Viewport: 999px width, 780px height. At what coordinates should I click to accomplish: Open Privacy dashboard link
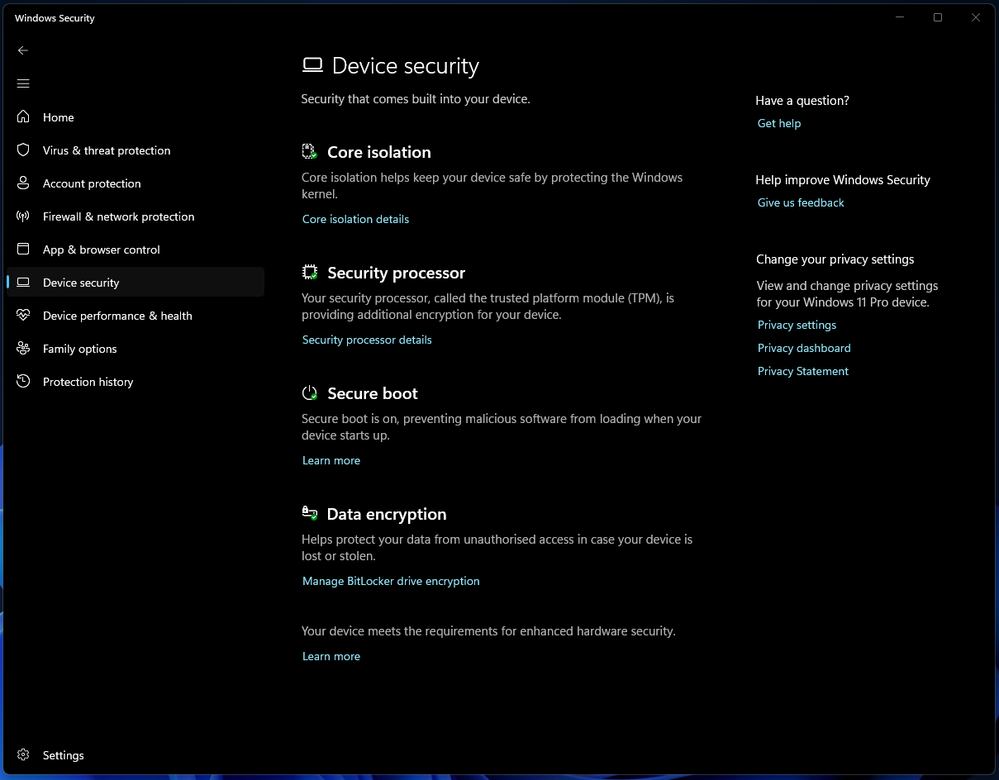[803, 348]
